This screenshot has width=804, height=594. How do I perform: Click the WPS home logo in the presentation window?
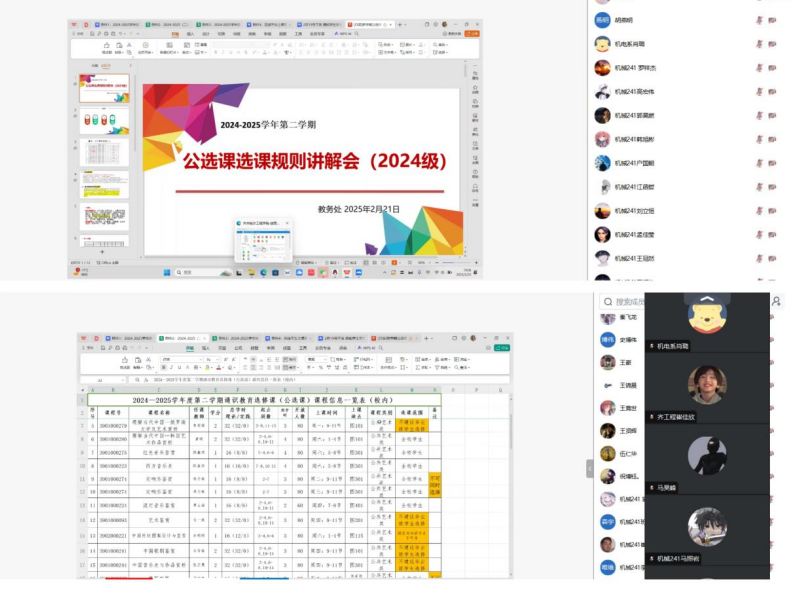click(x=74, y=24)
